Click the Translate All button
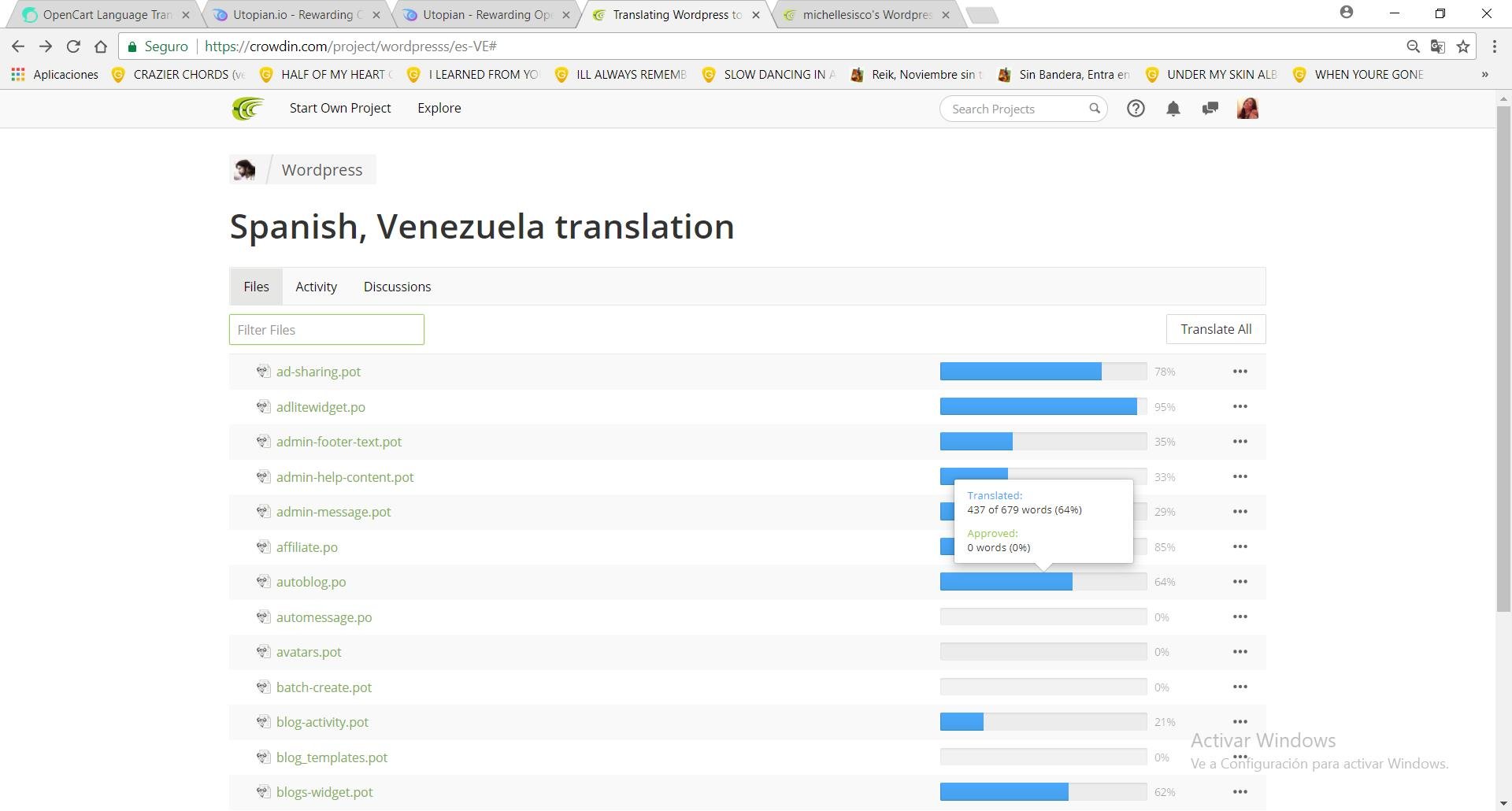The image size is (1512, 811). point(1215,329)
